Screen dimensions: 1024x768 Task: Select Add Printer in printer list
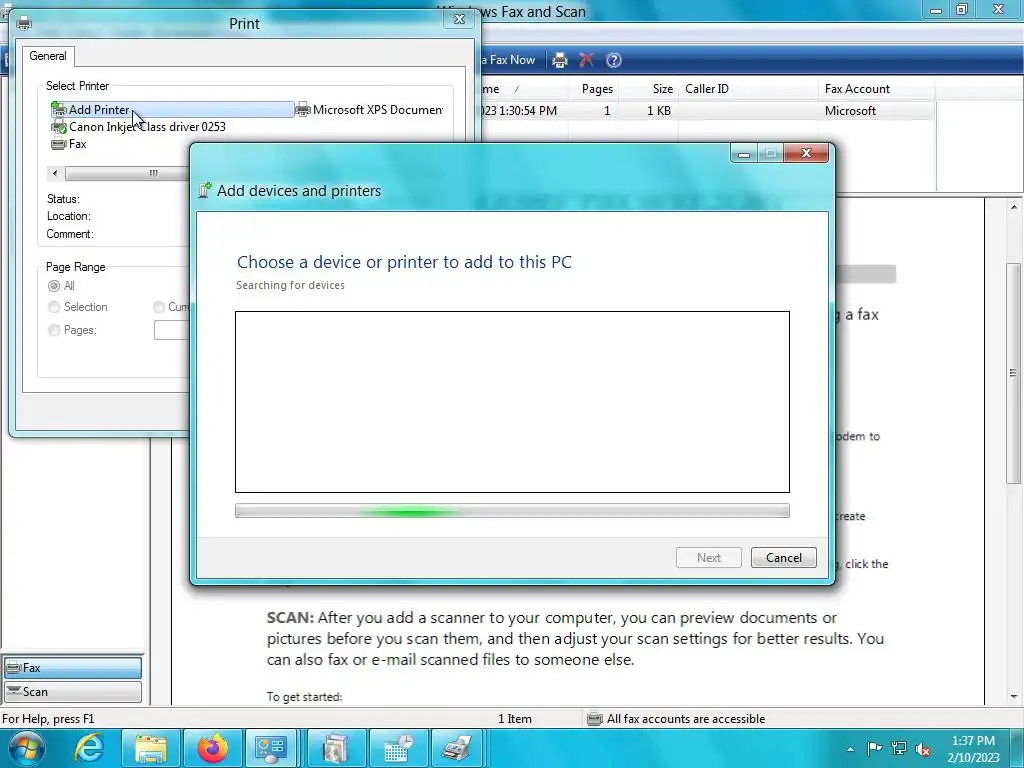172,110
